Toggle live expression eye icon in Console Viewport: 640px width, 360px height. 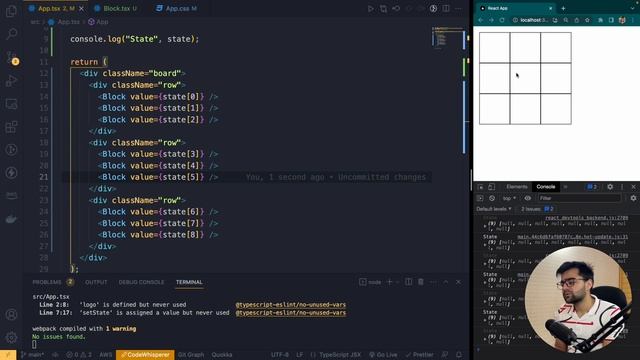click(x=527, y=198)
